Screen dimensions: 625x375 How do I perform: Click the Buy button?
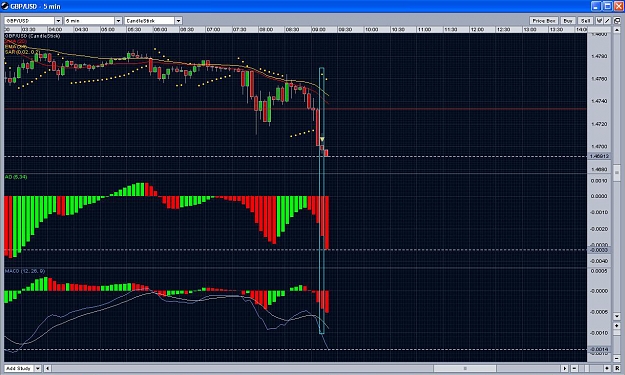pos(568,21)
